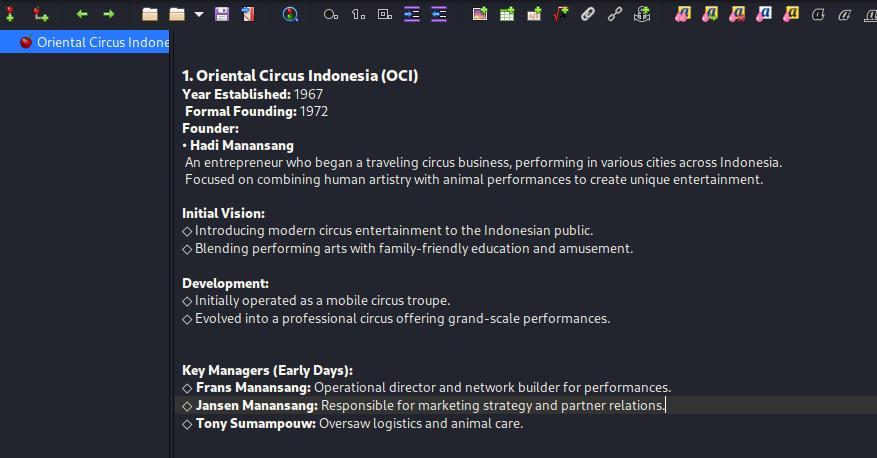Screen dimensions: 877x458
Task: Insert an anchor into the text
Action: click(x=642, y=14)
